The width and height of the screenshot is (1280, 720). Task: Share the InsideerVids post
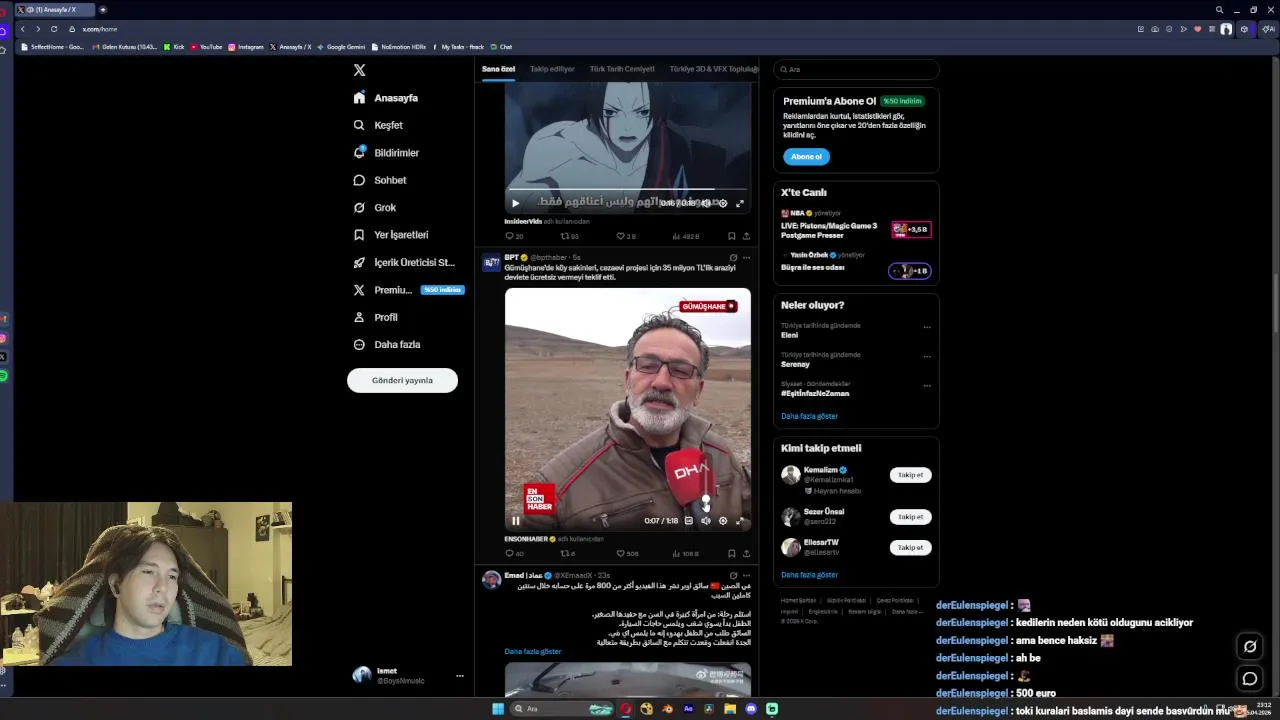(x=746, y=236)
